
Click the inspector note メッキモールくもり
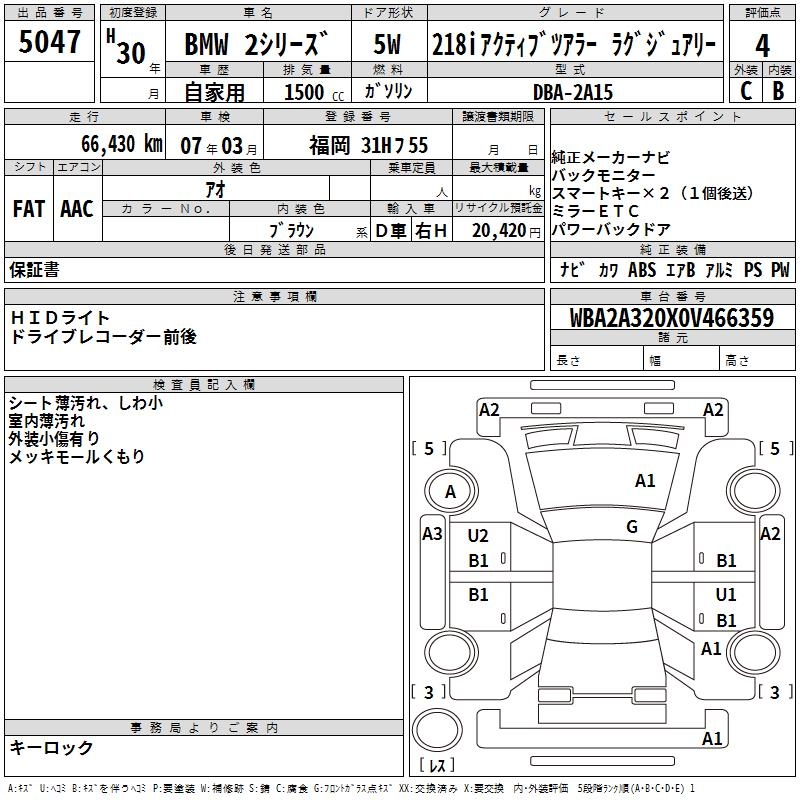pyautogui.click(x=77, y=457)
